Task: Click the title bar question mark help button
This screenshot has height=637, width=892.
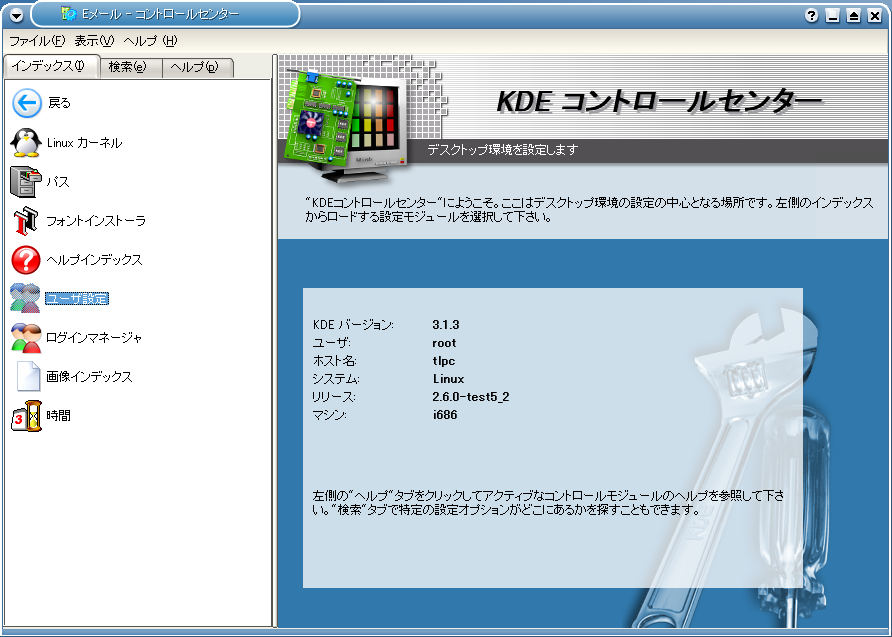Action: (x=812, y=16)
